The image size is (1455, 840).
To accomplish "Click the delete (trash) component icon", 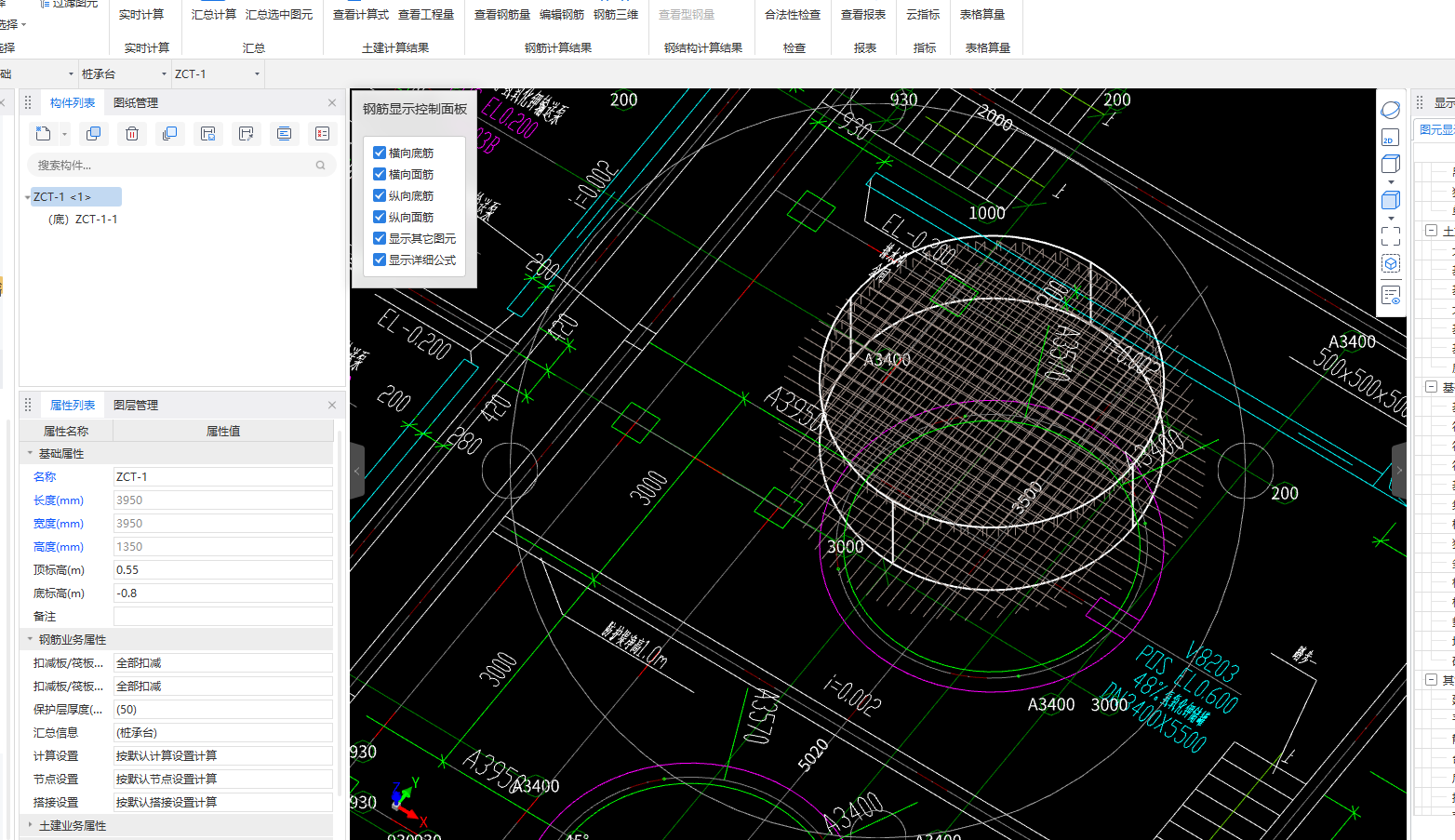I will pyautogui.click(x=132, y=134).
